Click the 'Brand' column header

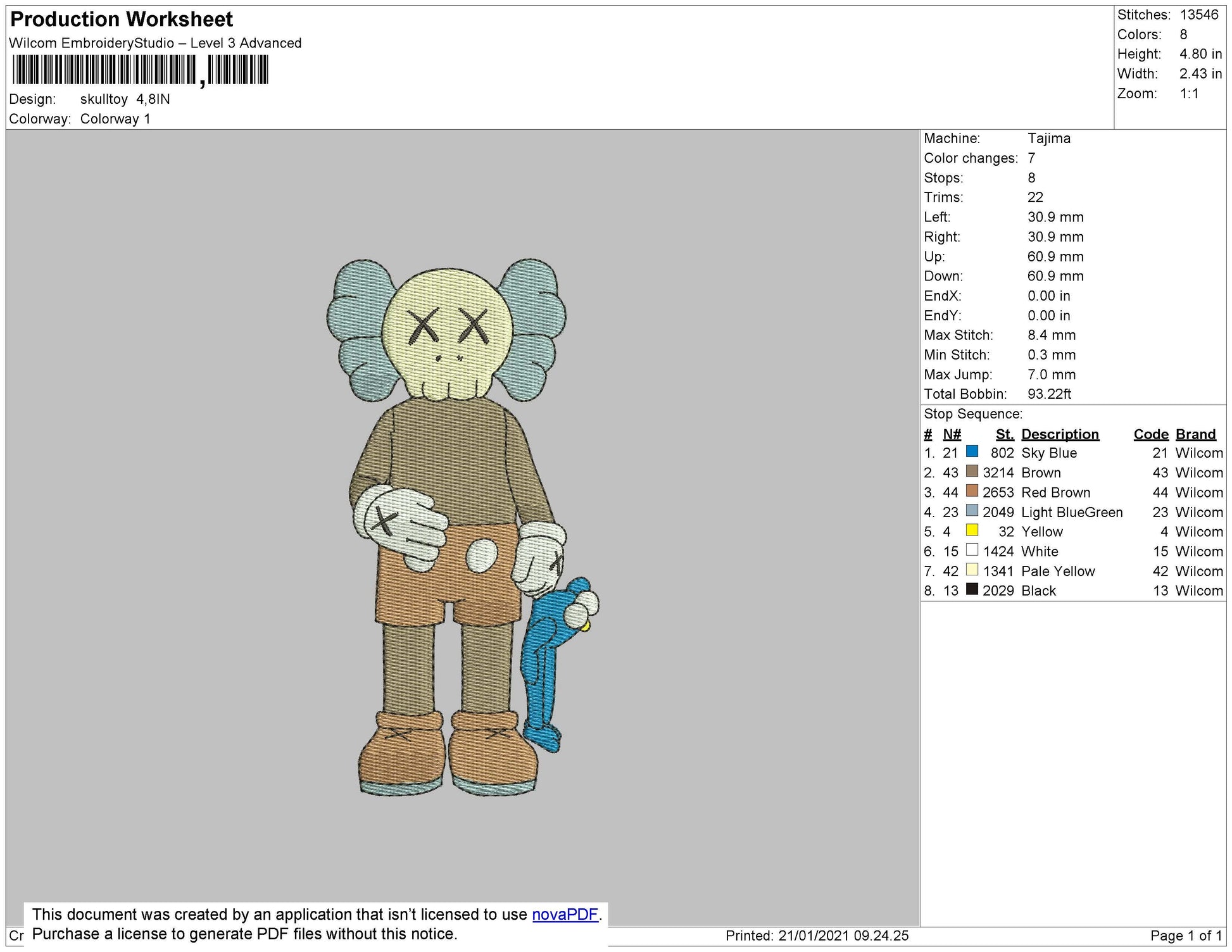pyautogui.click(x=1196, y=434)
